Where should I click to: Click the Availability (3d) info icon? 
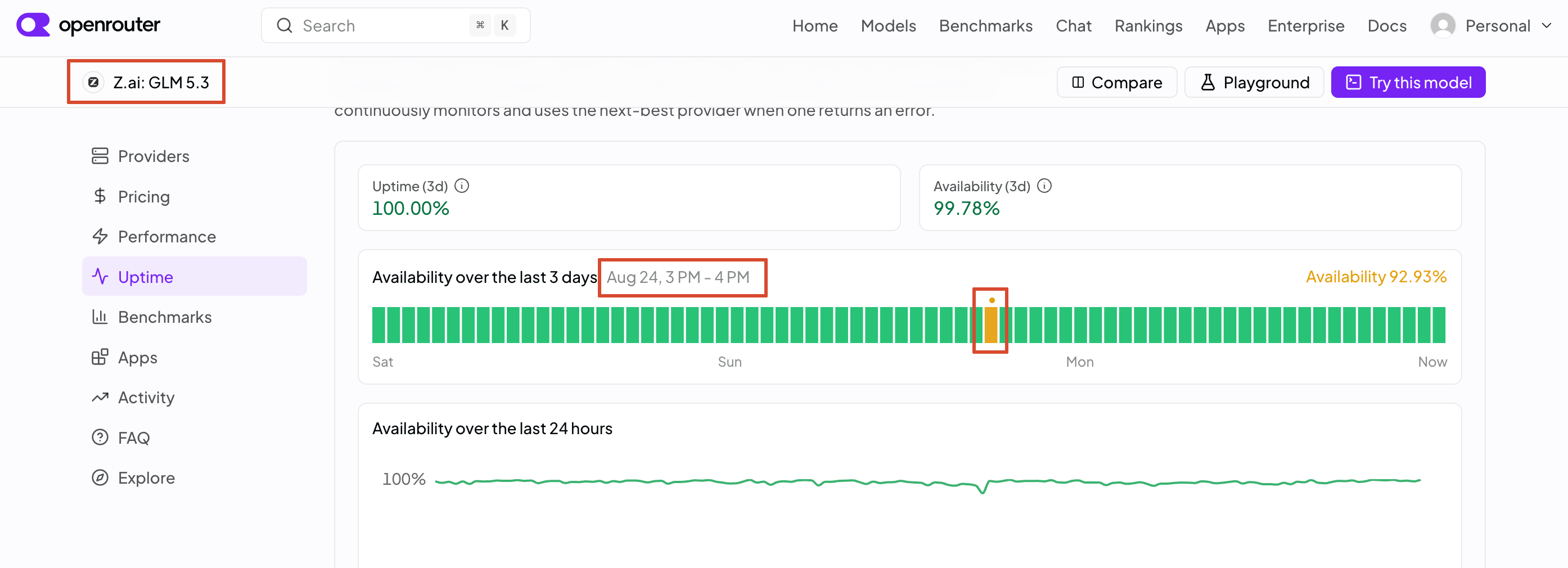1044,186
